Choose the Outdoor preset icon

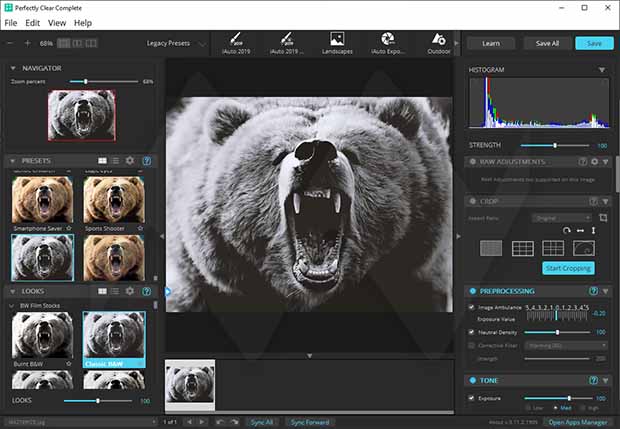pyautogui.click(x=438, y=40)
